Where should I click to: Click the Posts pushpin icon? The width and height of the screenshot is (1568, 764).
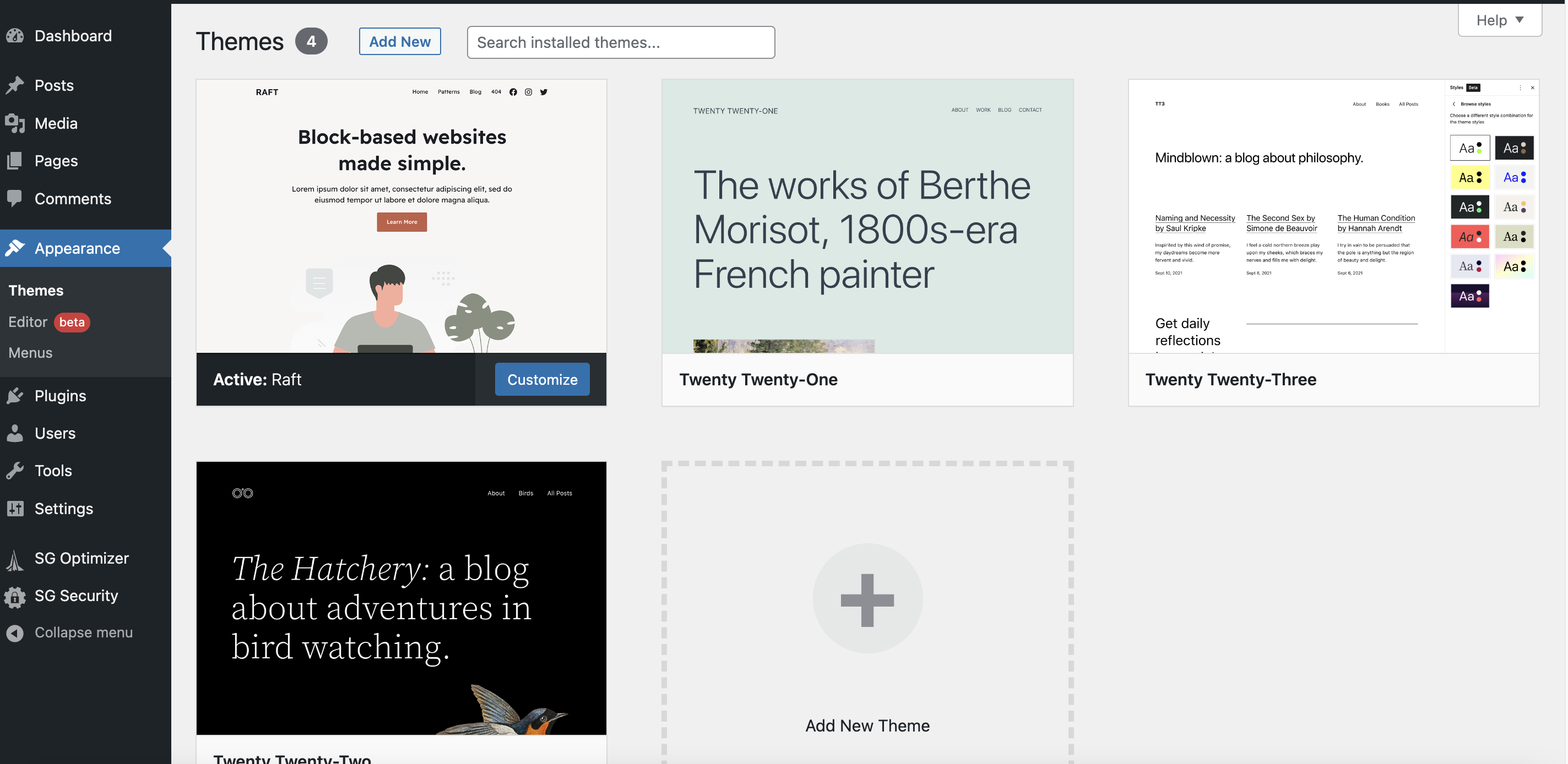click(15, 85)
